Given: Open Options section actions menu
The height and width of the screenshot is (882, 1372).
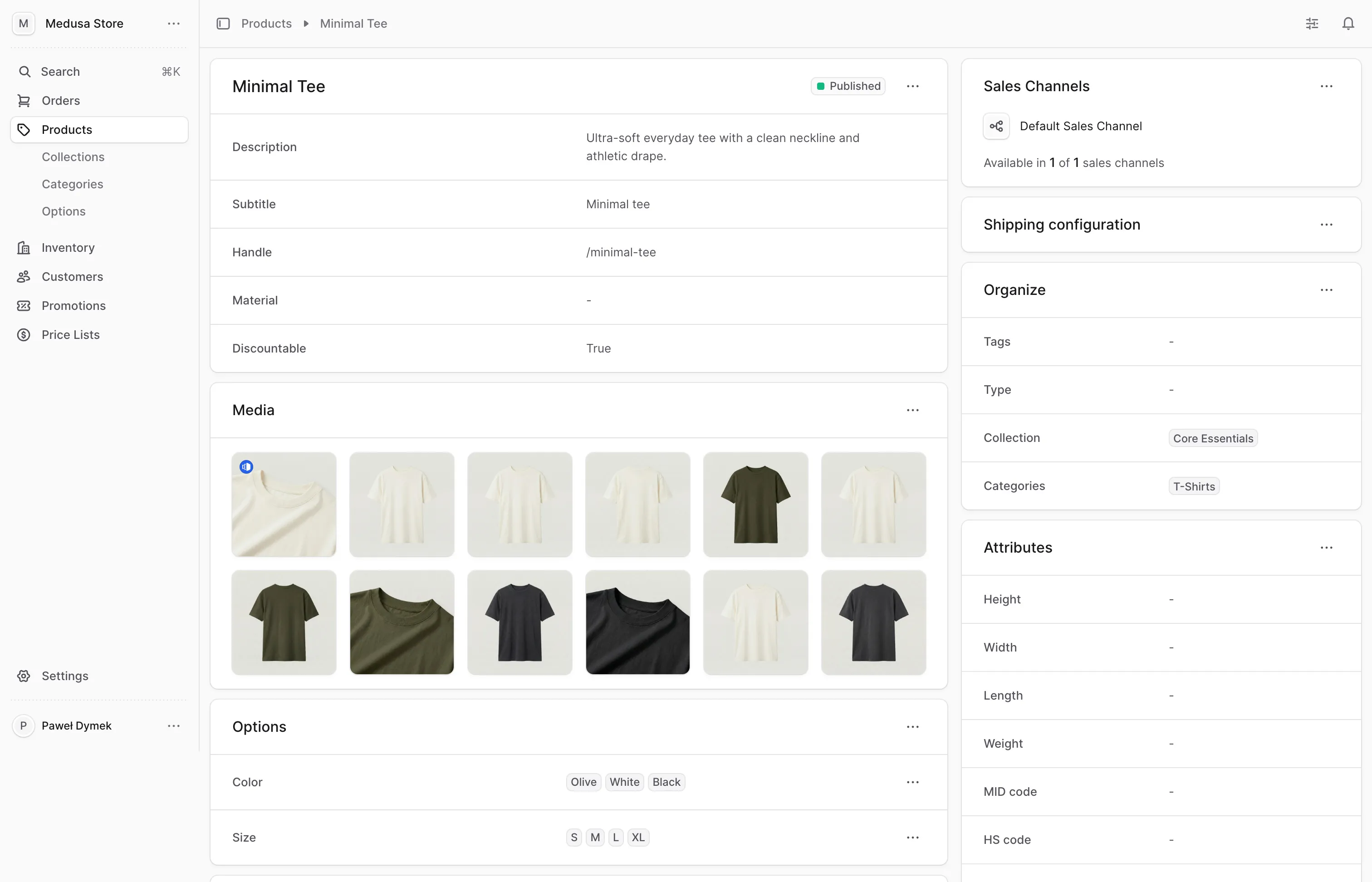Looking at the screenshot, I should click(x=913, y=727).
